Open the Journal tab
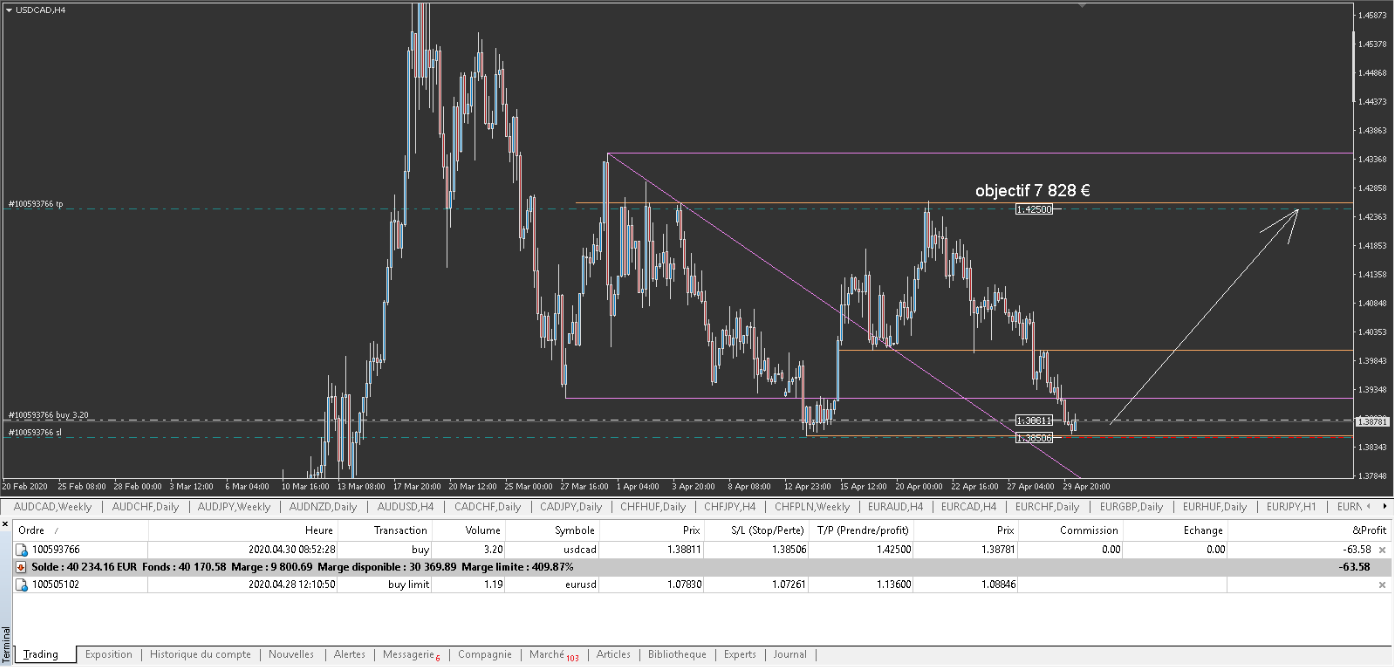The image size is (1394, 667). click(789, 654)
